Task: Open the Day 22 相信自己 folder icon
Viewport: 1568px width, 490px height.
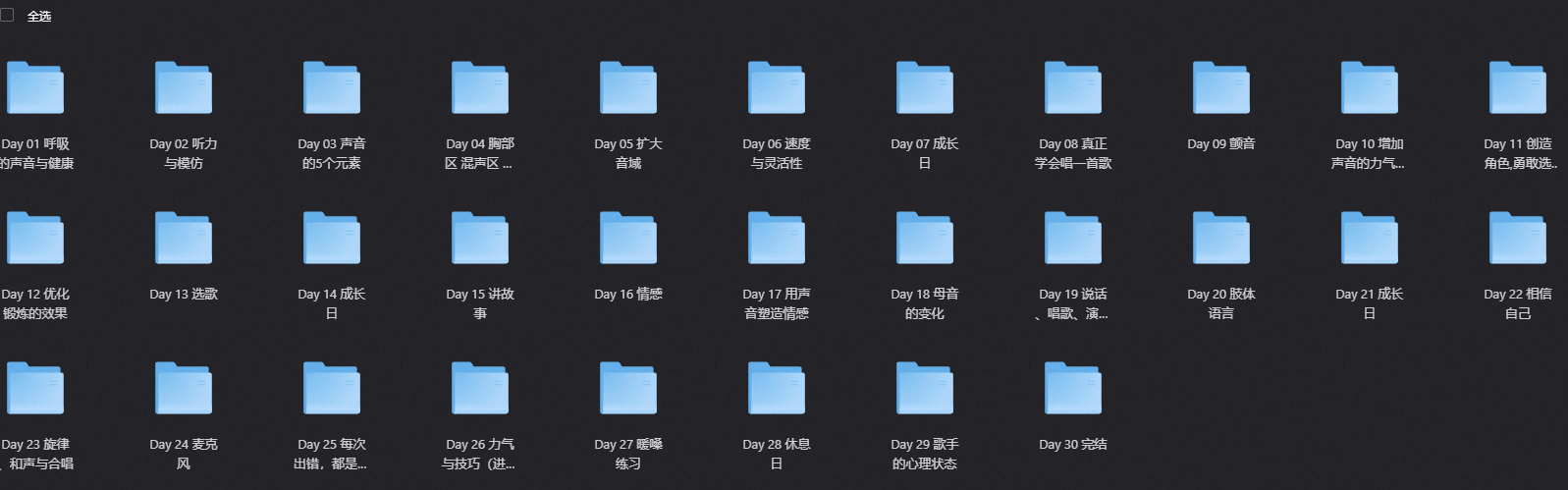Action: [1518, 238]
